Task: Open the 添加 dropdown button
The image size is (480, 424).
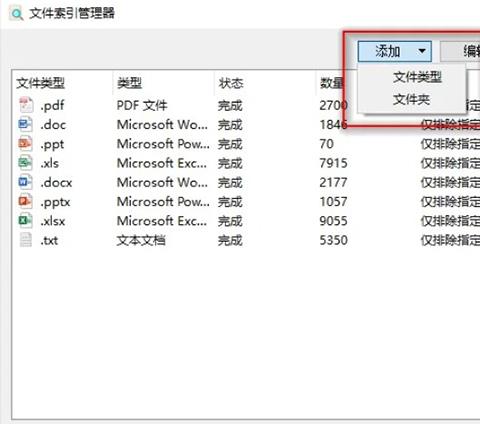Action: click(395, 51)
